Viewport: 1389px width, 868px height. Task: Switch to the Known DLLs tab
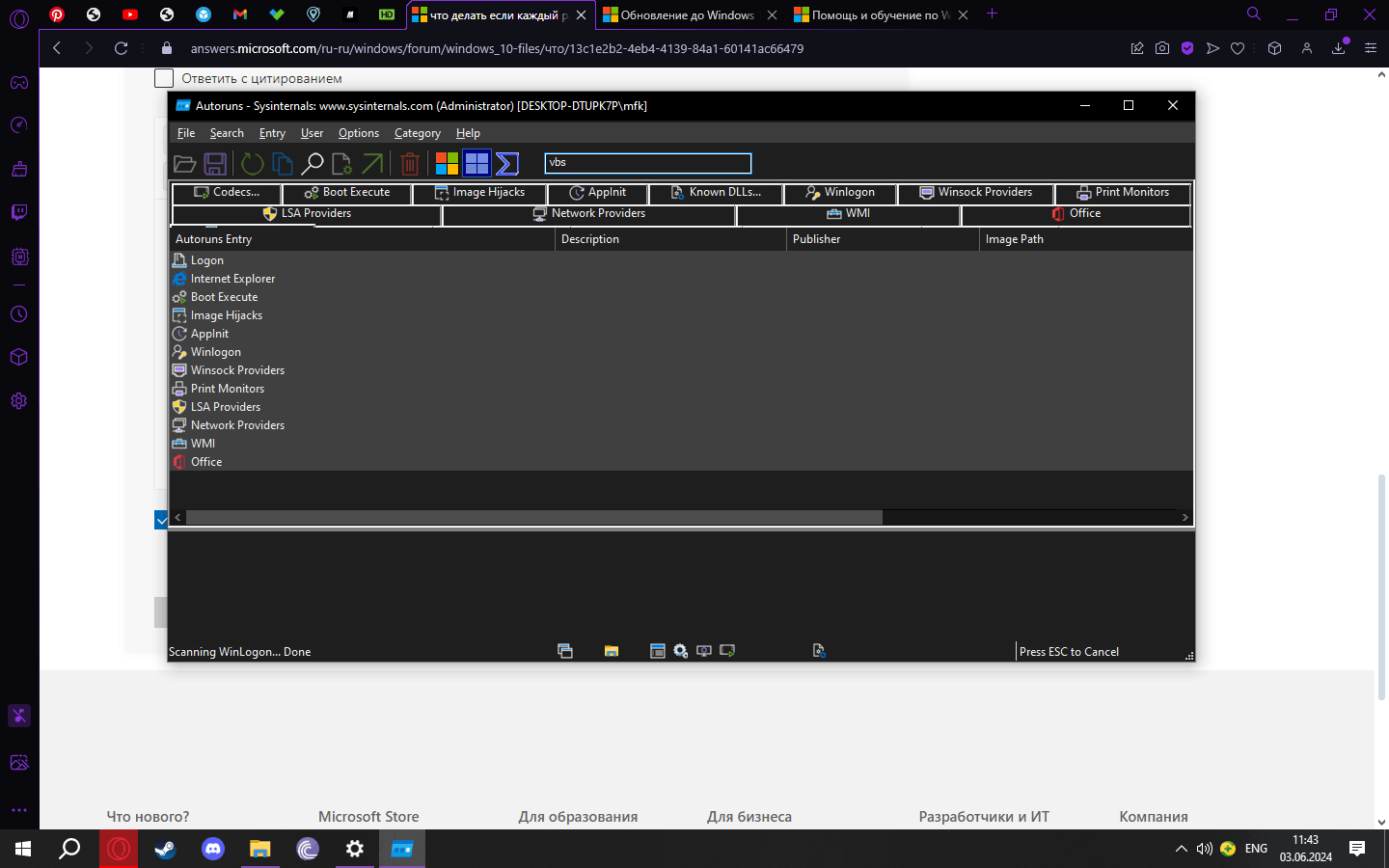point(716,193)
